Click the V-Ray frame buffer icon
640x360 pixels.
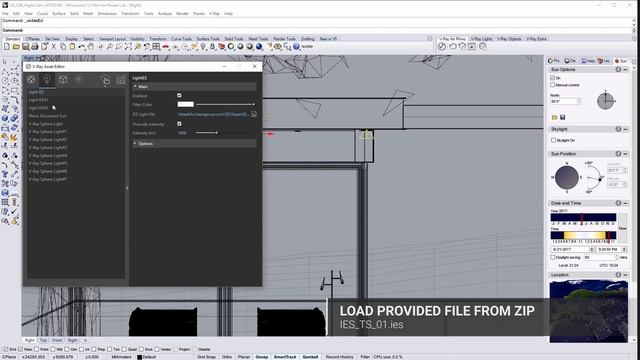click(x=472, y=47)
